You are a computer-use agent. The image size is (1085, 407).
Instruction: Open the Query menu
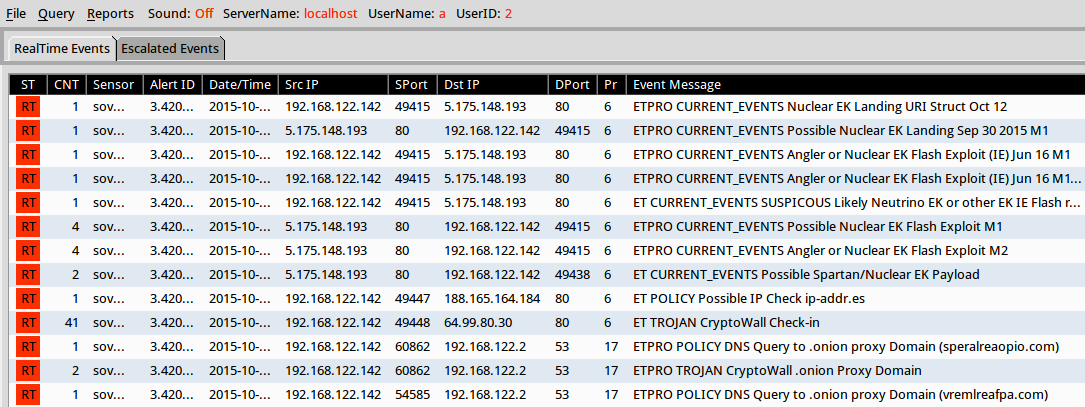(56, 14)
